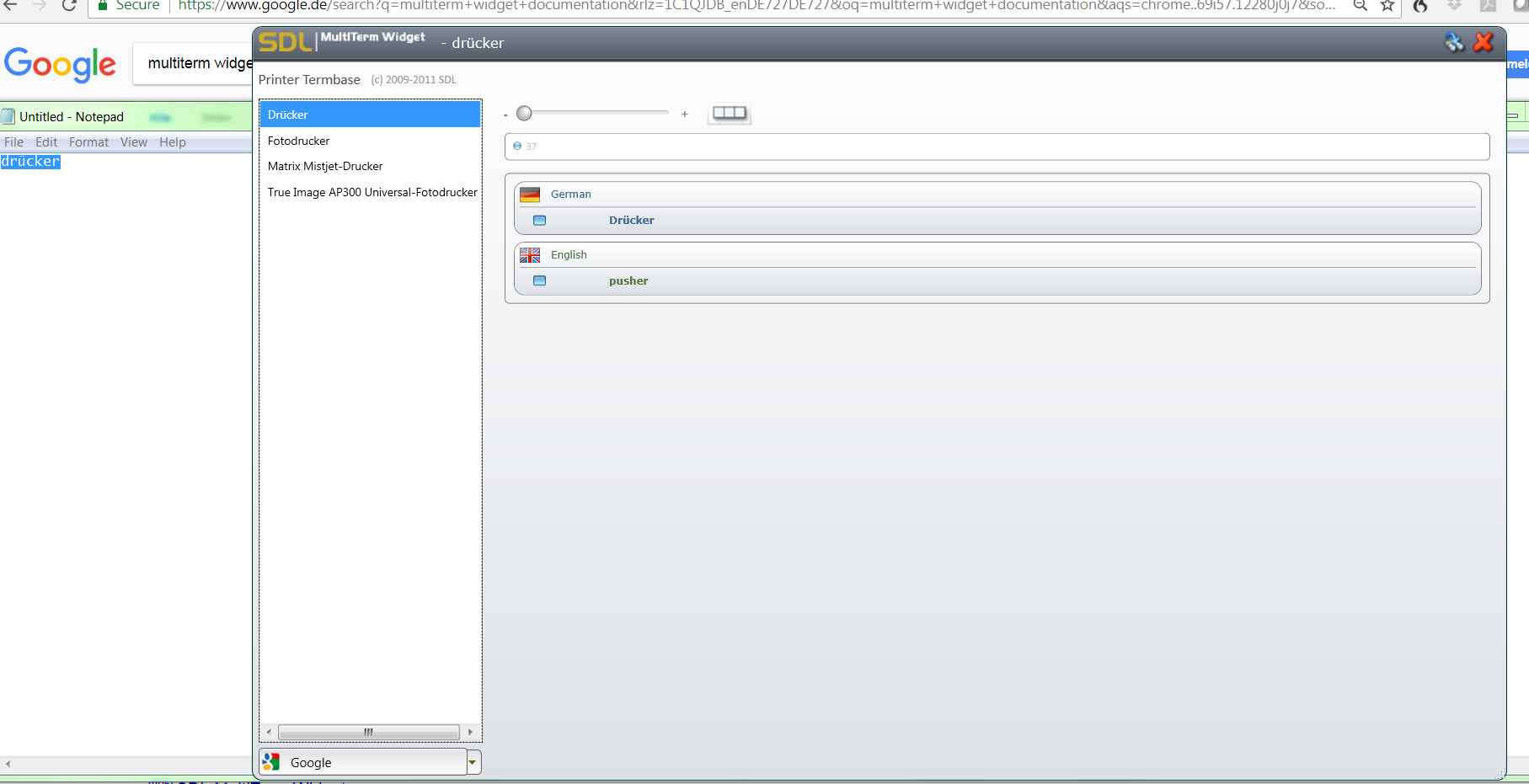Select the Fotodrucker term entry
This screenshot has width=1529, height=784.
tap(298, 141)
